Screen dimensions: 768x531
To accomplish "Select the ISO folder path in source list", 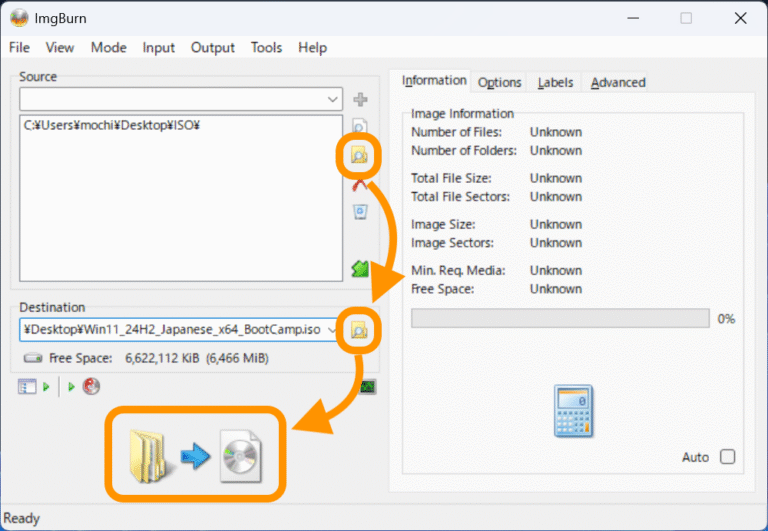I will 112,125.
